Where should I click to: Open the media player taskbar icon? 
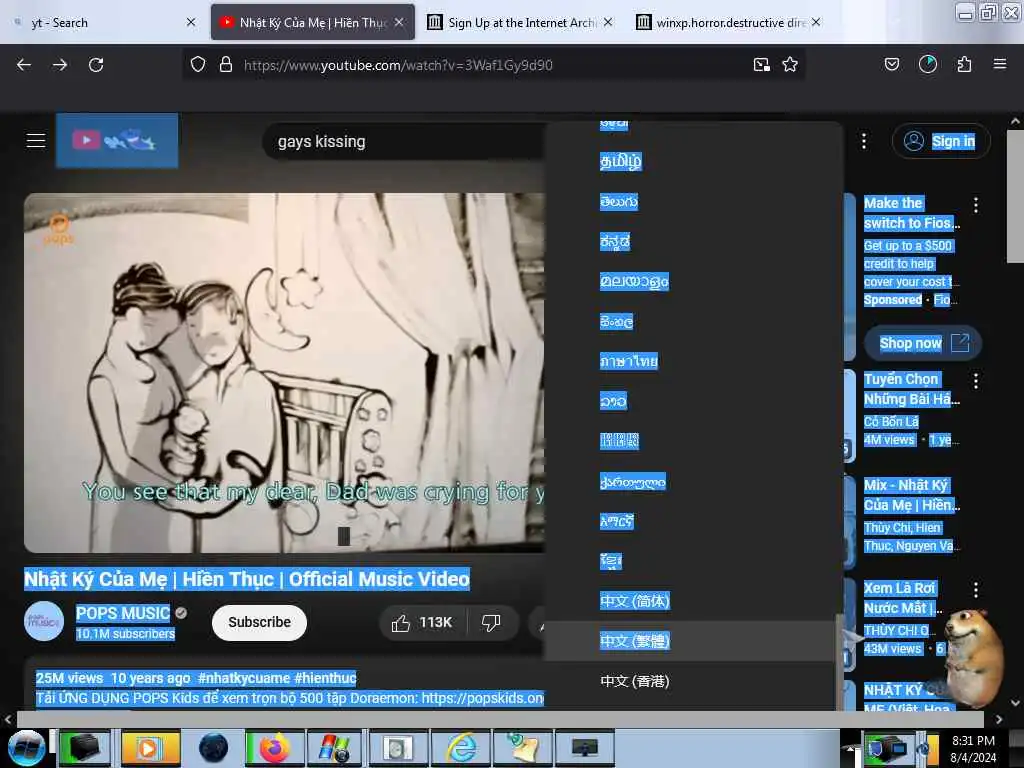150,748
